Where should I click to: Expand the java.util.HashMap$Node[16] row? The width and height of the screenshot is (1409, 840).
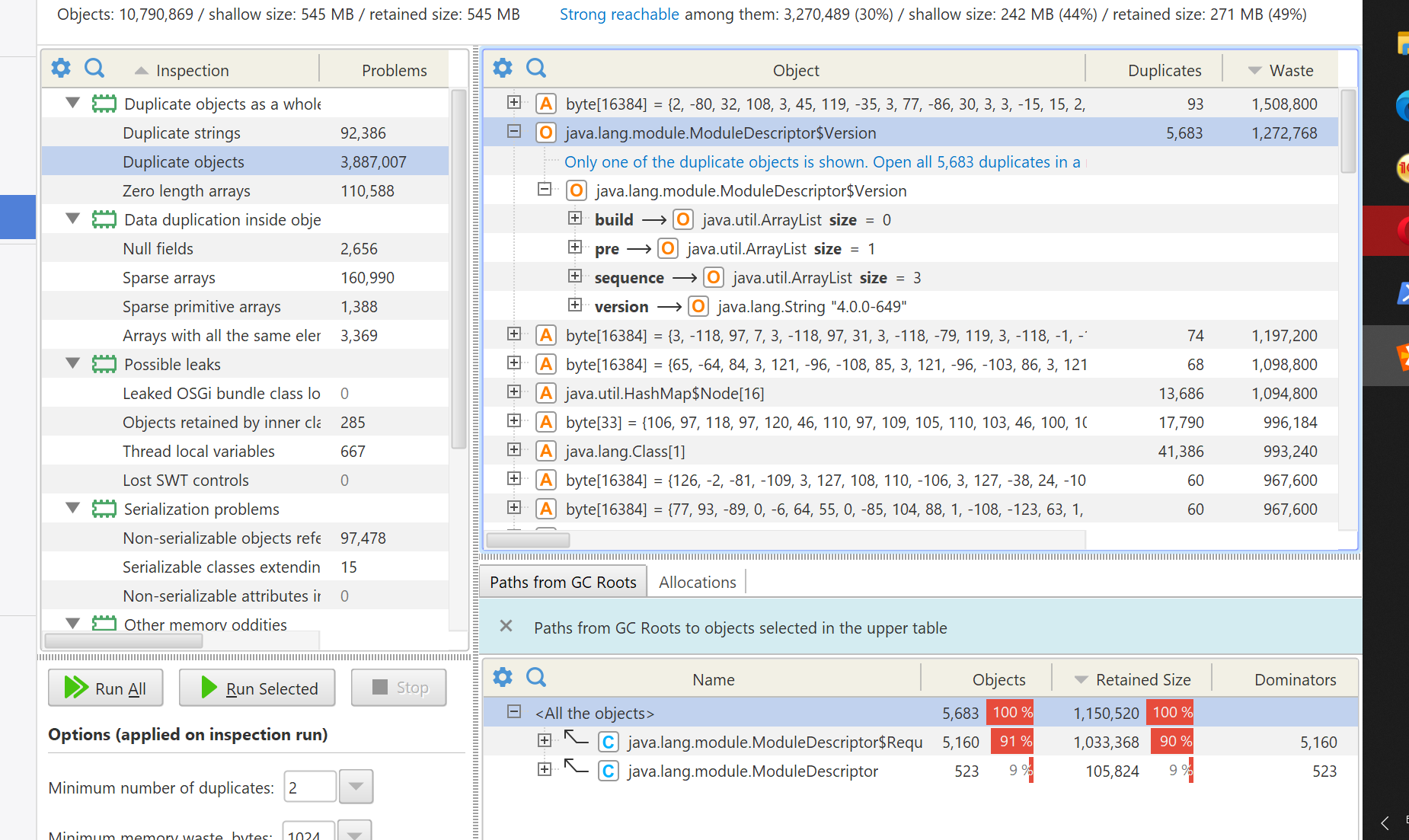pos(514,392)
